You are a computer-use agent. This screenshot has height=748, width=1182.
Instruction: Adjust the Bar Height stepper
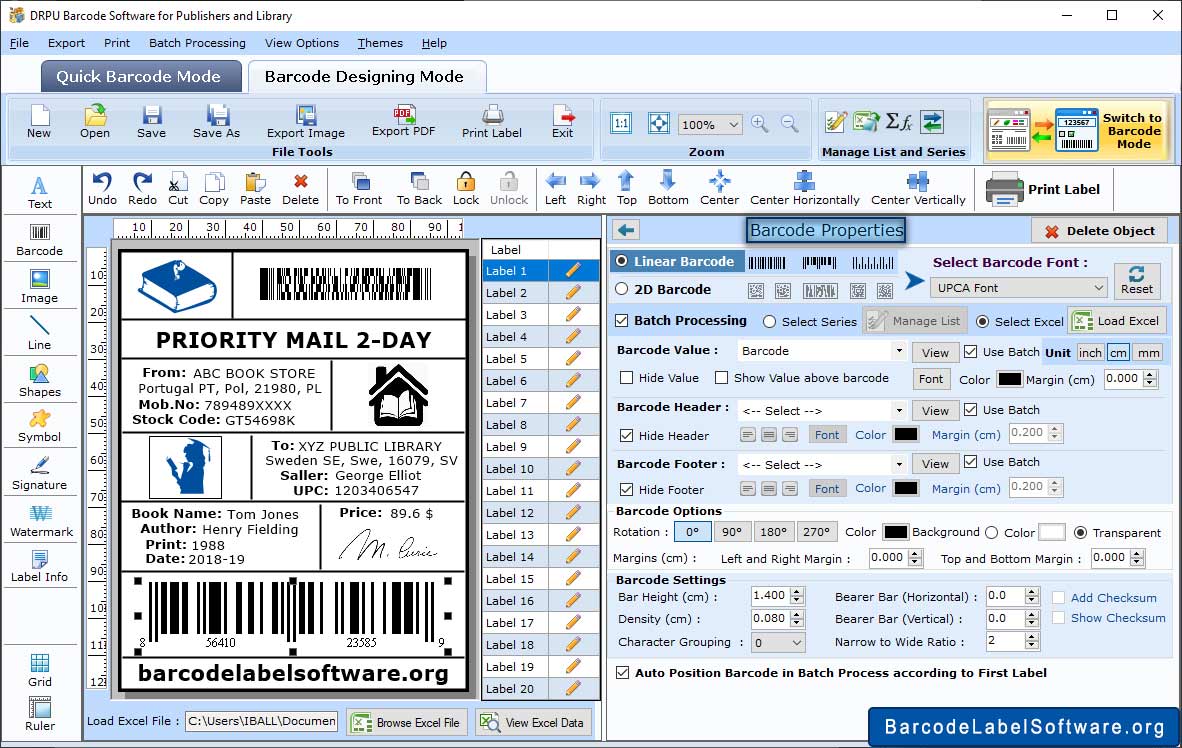point(798,596)
